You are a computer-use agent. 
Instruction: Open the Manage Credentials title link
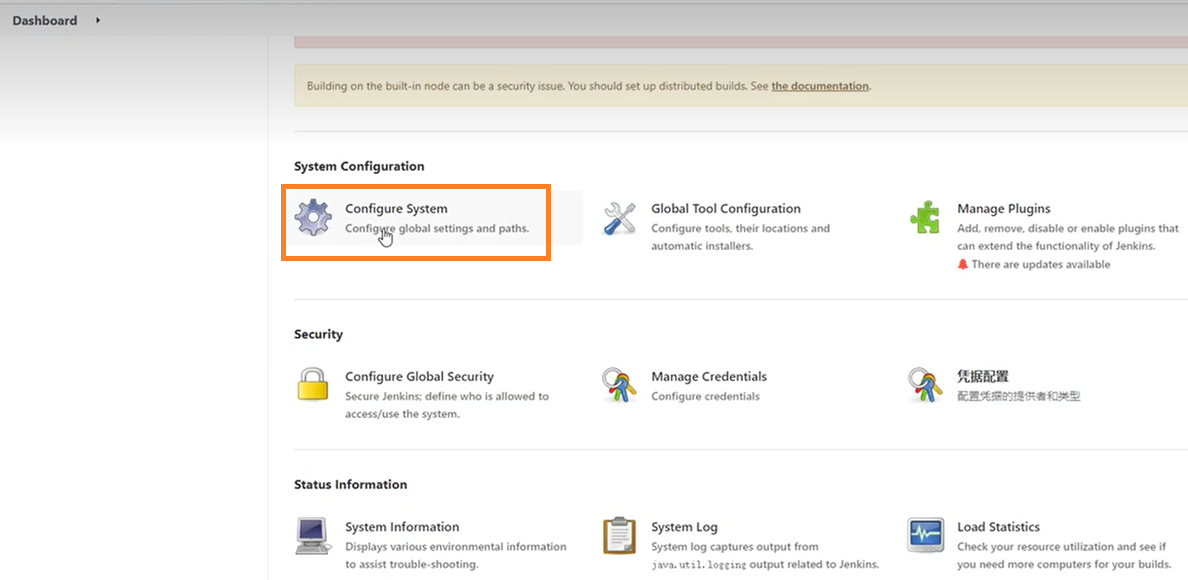(x=709, y=376)
